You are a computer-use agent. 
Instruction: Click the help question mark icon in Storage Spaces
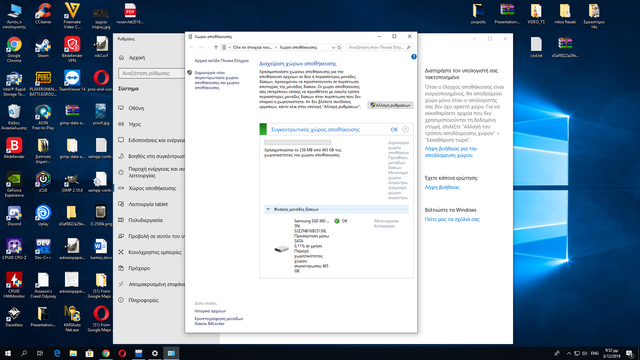[413, 57]
